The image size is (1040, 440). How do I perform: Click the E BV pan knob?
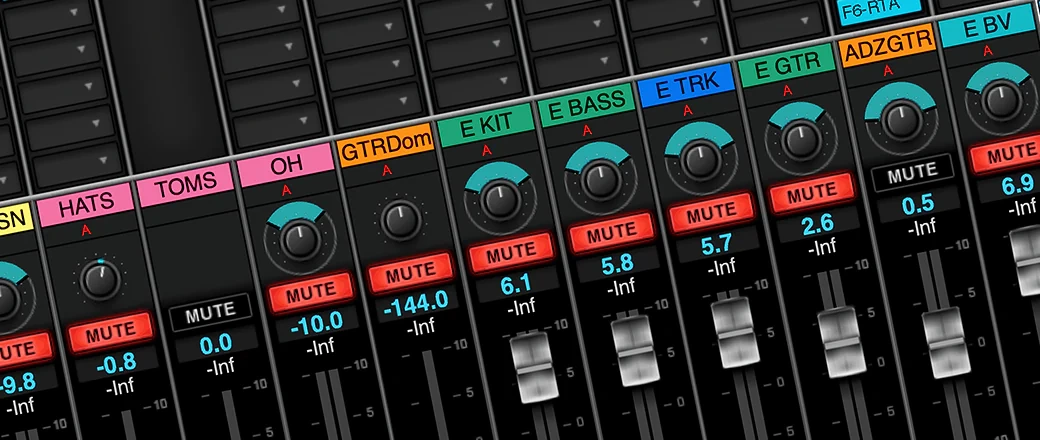click(1001, 100)
